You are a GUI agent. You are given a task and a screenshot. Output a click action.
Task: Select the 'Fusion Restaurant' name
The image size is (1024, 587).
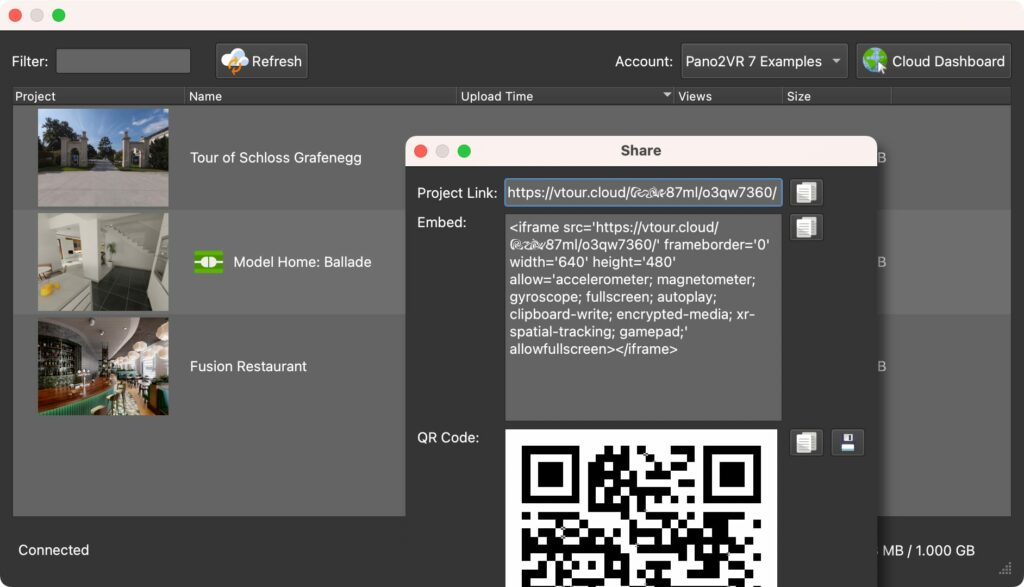(x=248, y=366)
